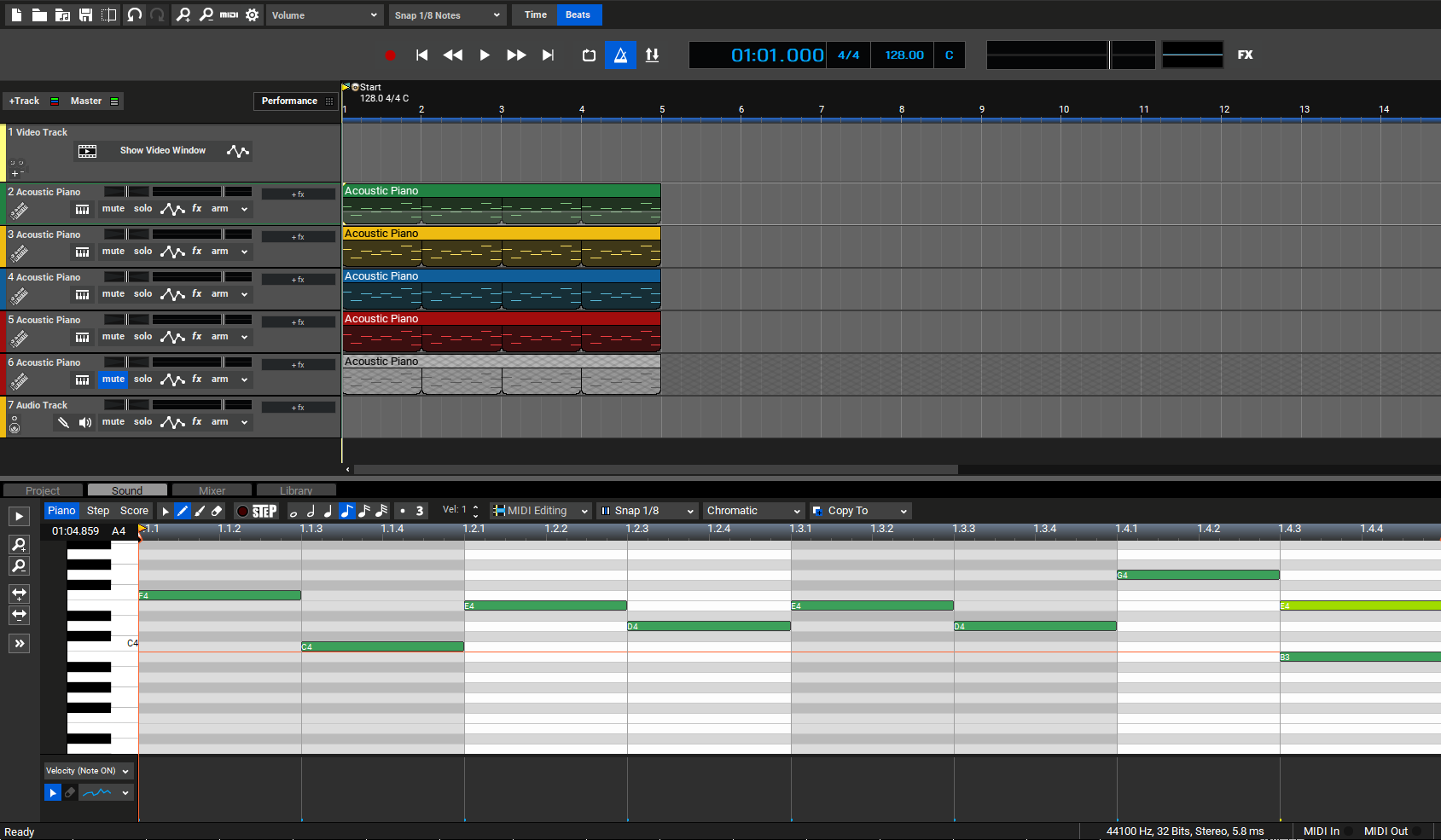Click the add sound file icon
This screenshot has width=1441, height=840.
pos(62,14)
